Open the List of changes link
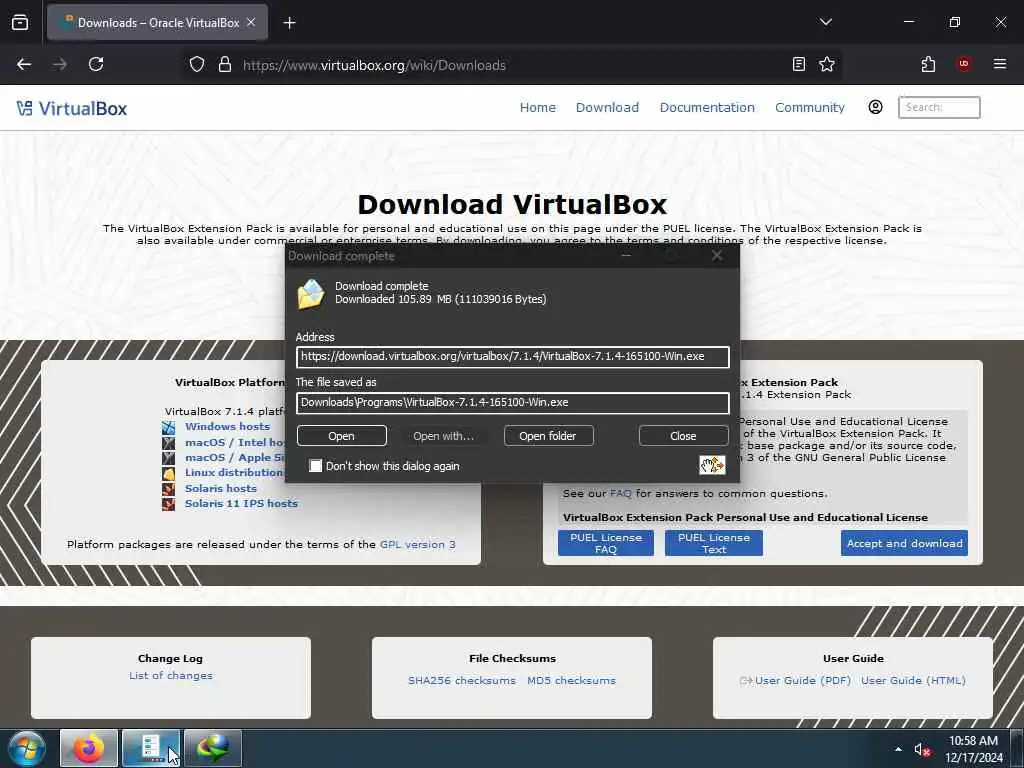This screenshot has width=1024, height=768. tap(170, 675)
